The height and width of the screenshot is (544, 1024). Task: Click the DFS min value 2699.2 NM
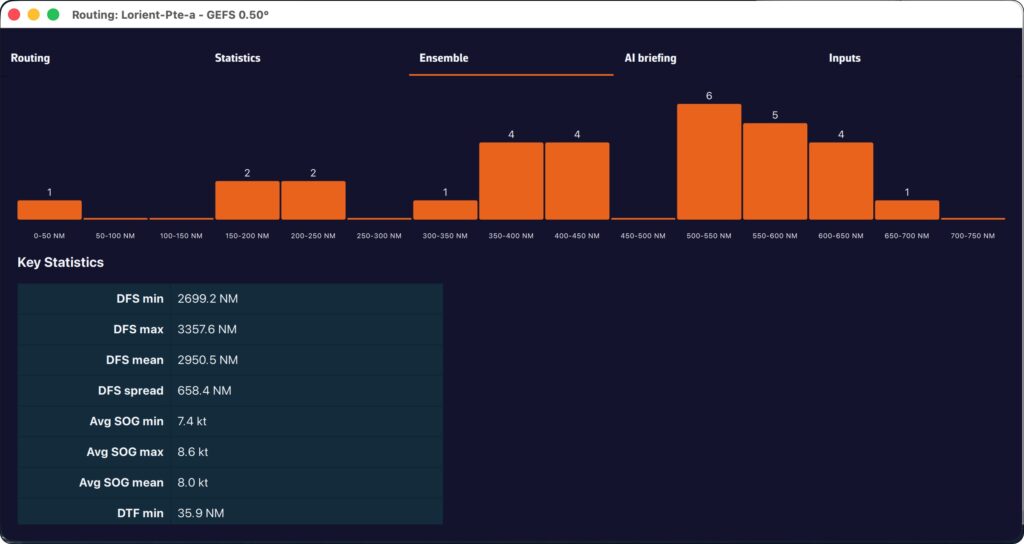[x=207, y=299]
